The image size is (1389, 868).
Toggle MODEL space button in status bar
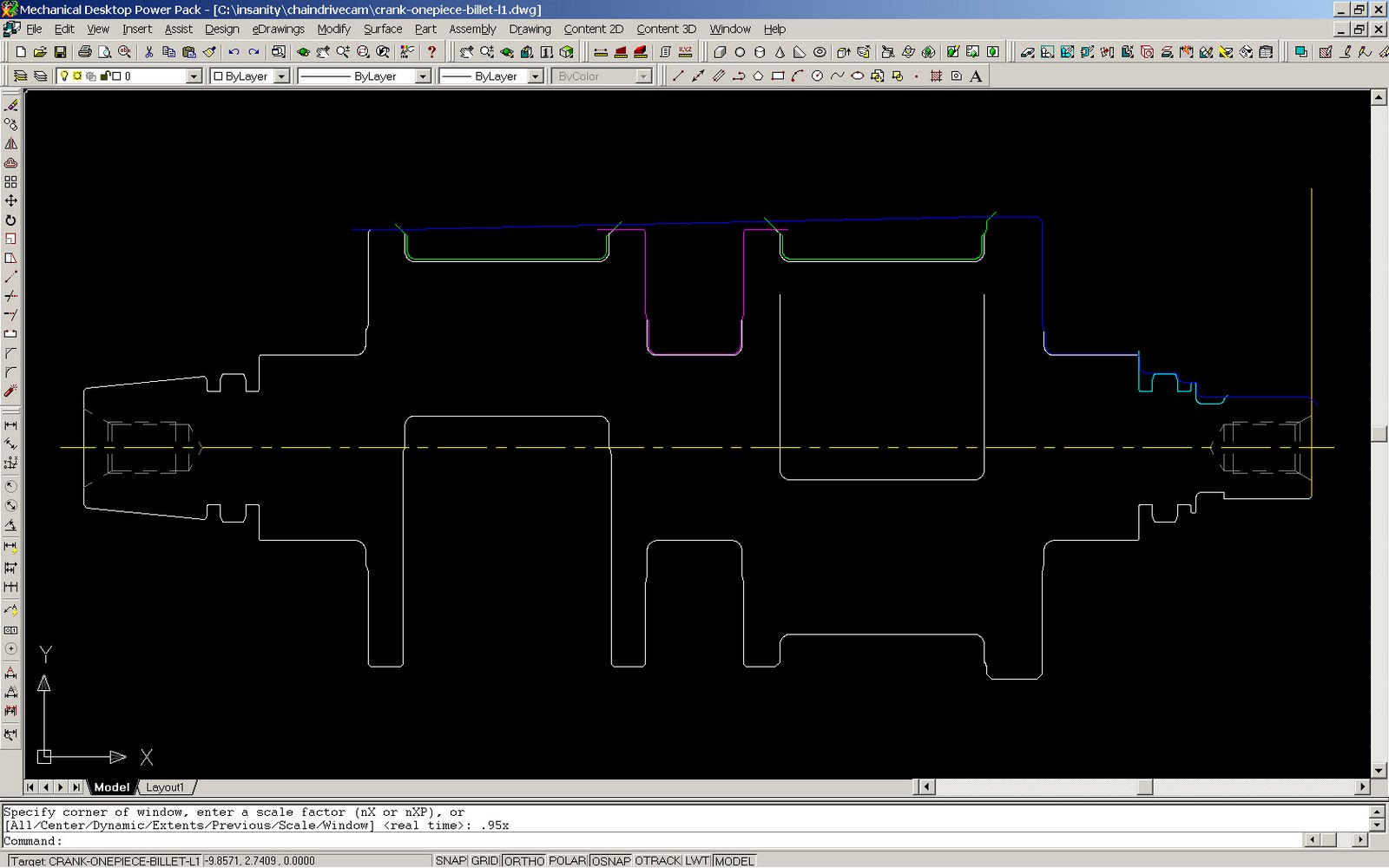[x=734, y=861]
